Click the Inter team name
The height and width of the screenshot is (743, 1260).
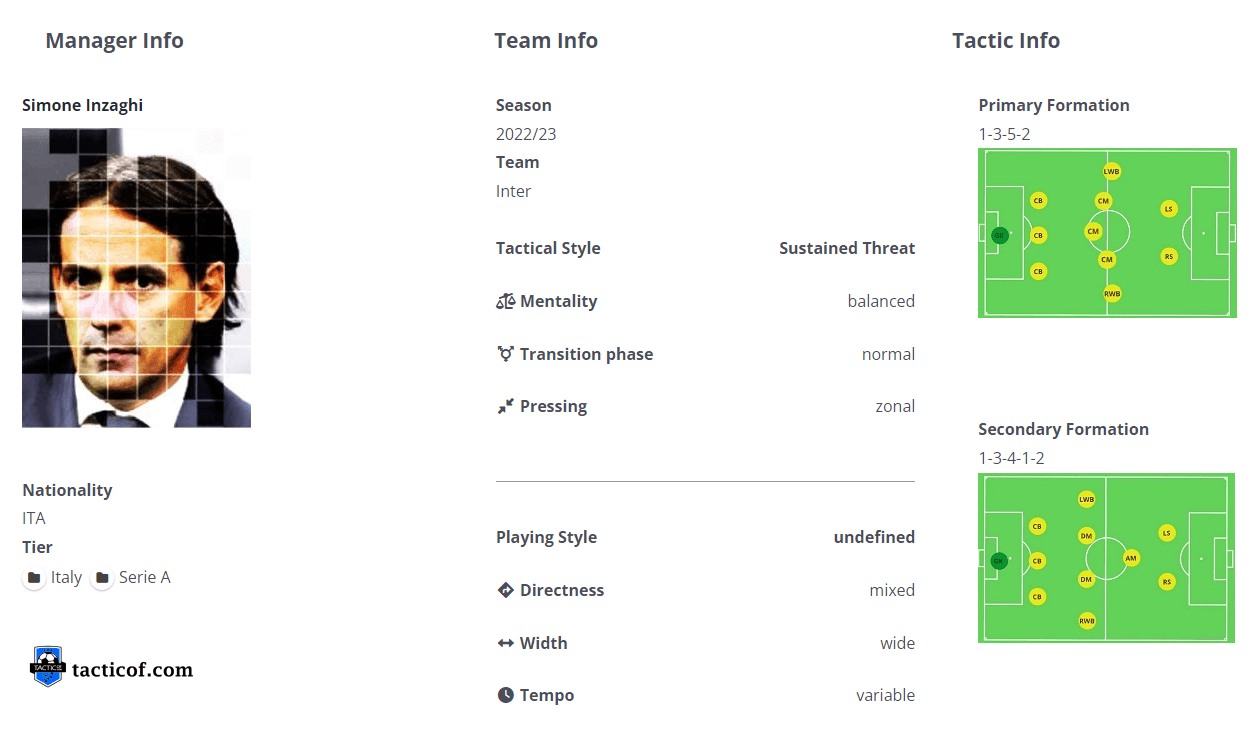tap(513, 191)
